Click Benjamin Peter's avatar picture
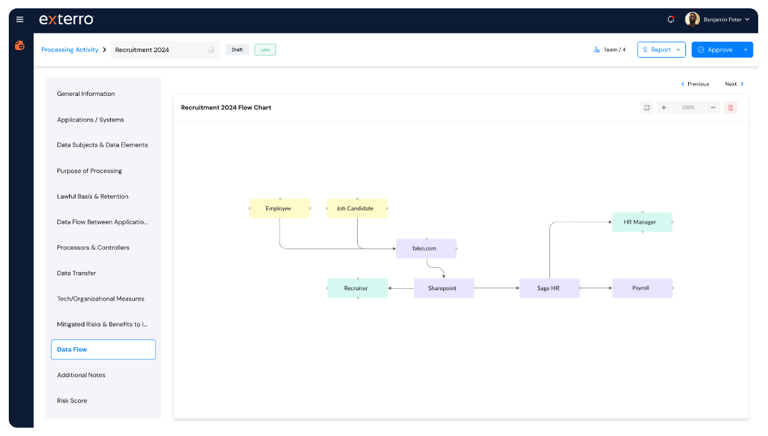 [x=692, y=19]
